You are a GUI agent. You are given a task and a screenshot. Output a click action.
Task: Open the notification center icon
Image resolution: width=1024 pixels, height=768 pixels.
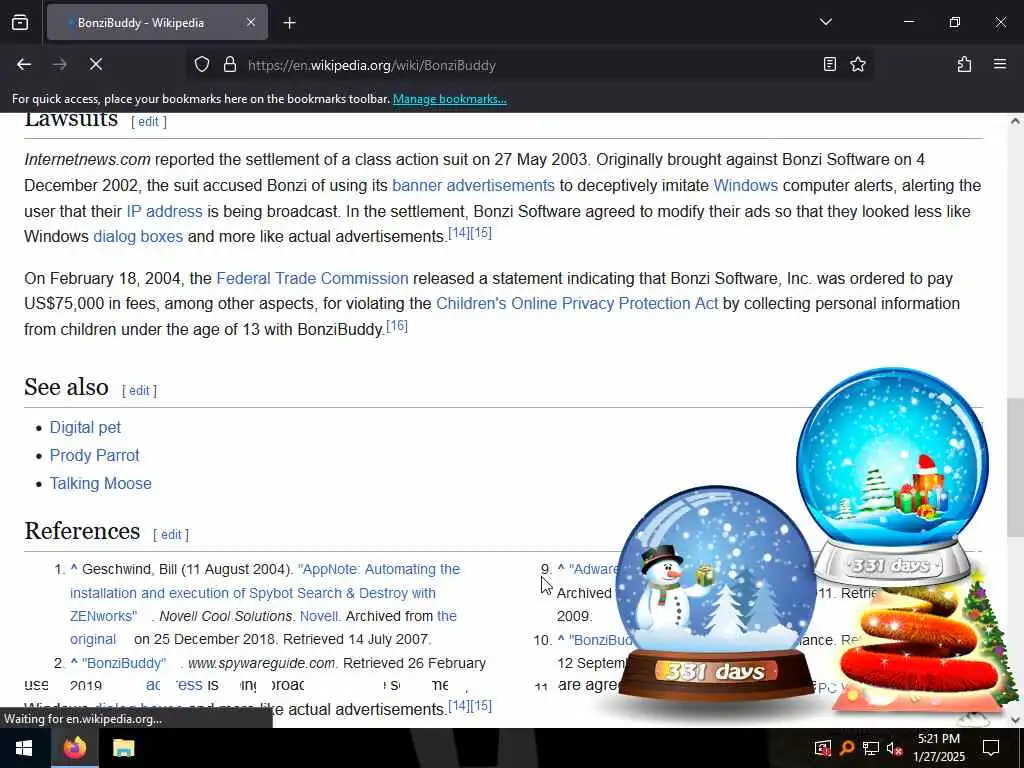click(991, 748)
